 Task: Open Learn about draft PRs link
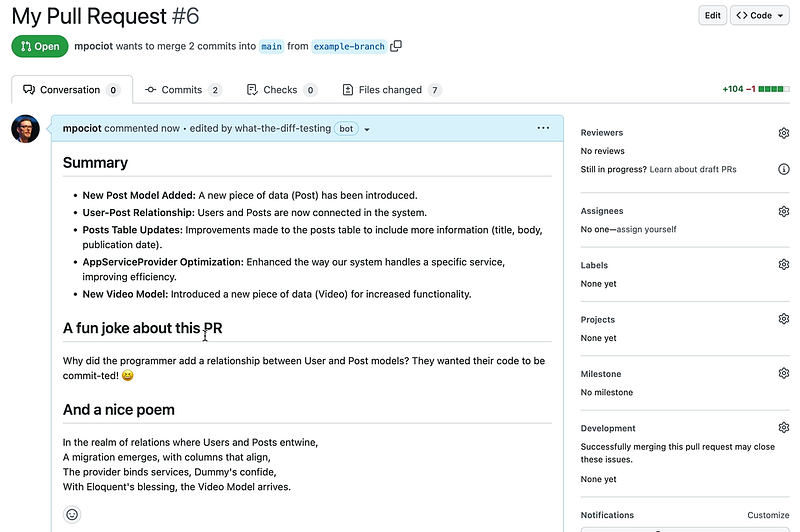pyautogui.click(x=693, y=169)
